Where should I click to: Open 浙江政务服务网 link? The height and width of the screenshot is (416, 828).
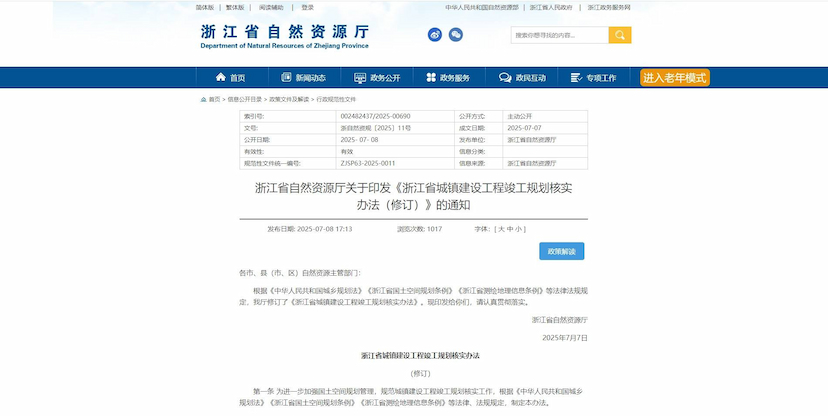(609, 7)
